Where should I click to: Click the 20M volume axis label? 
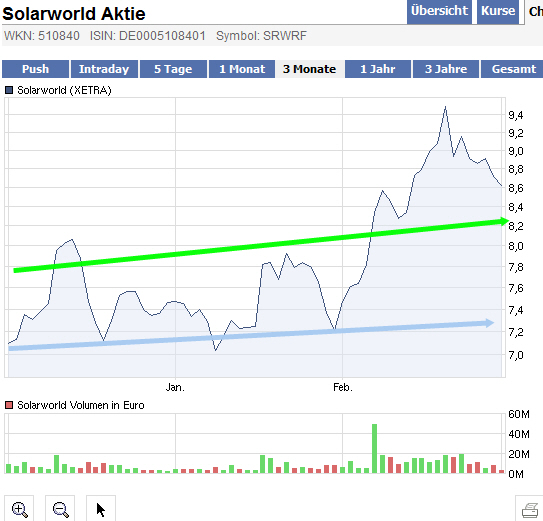coord(519,454)
